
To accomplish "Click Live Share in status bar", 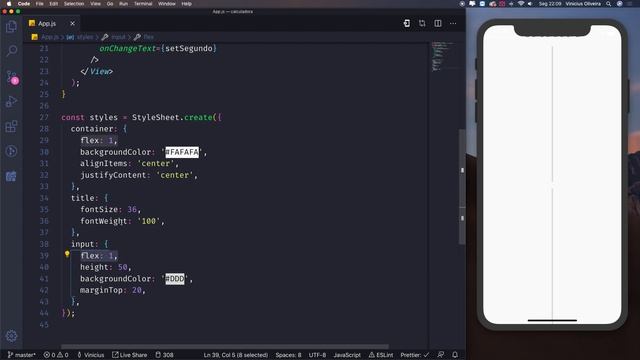I will [129, 355].
